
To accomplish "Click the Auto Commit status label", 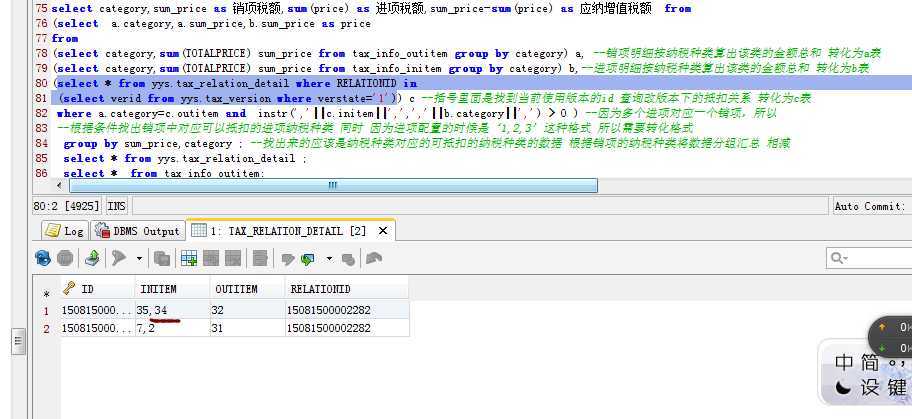I will coord(870,206).
